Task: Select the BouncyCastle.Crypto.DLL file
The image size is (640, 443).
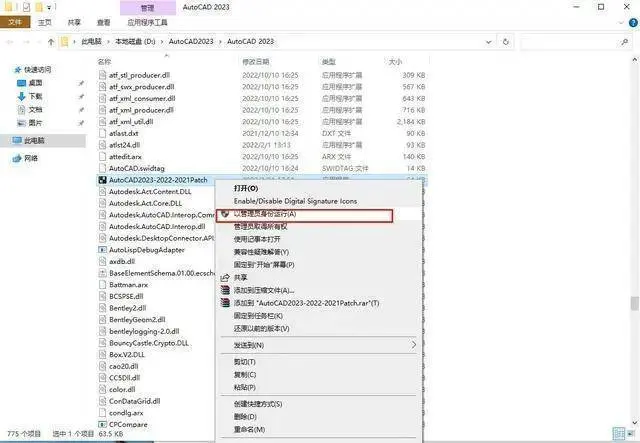Action: [x=149, y=343]
